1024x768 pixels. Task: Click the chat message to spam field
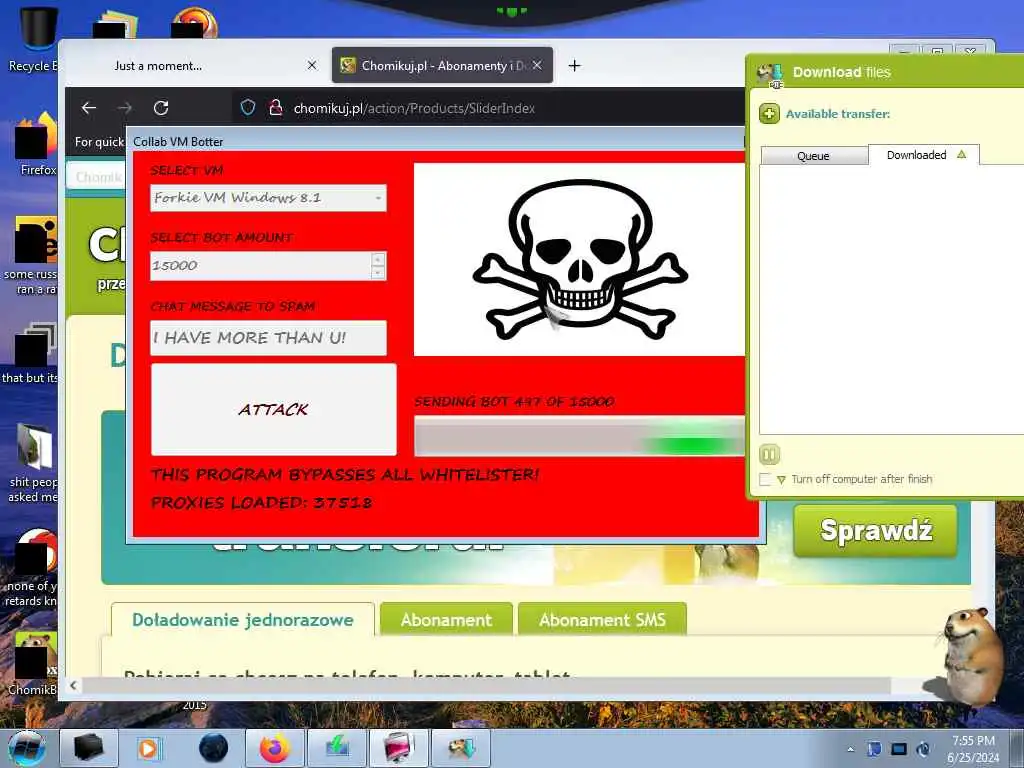coord(268,338)
